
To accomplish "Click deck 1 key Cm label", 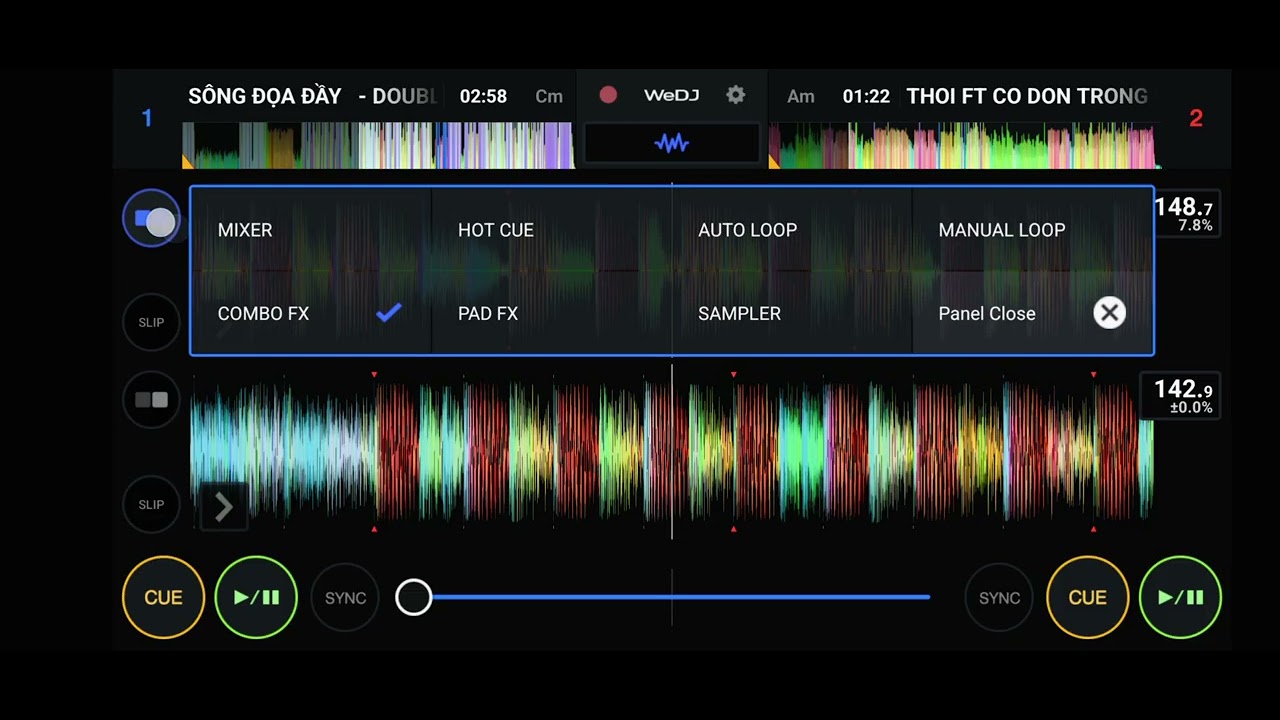I will pos(549,96).
